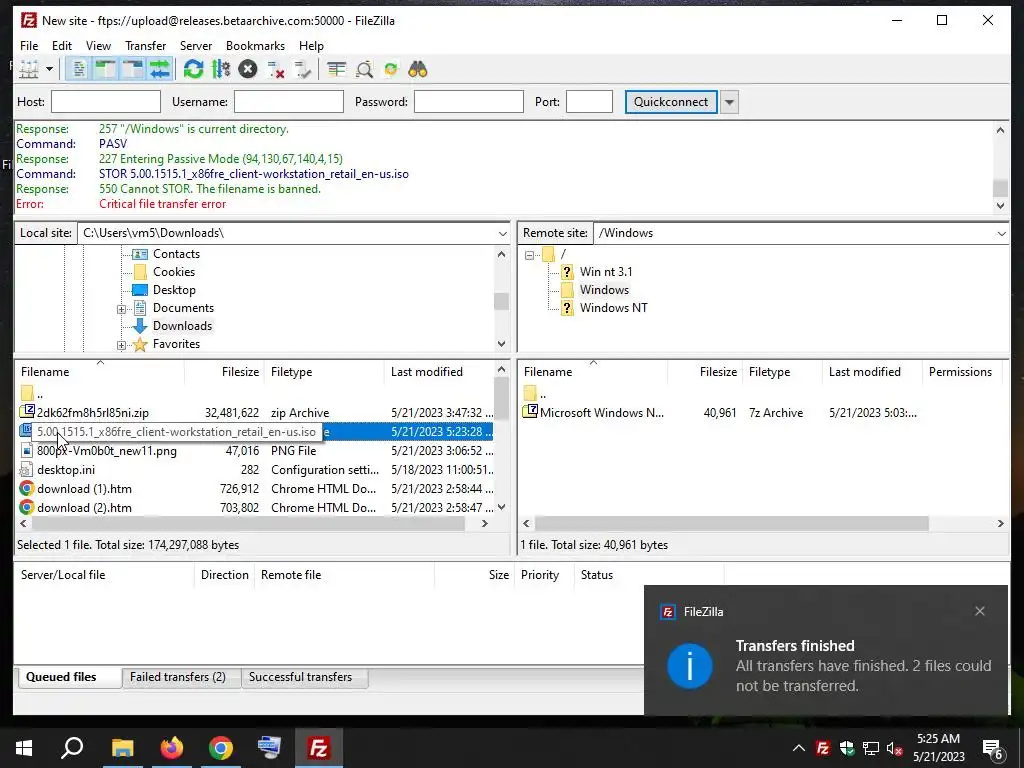This screenshot has width=1024, height=768.
Task: Dismiss the Transfers finished notification
Action: tap(980, 611)
